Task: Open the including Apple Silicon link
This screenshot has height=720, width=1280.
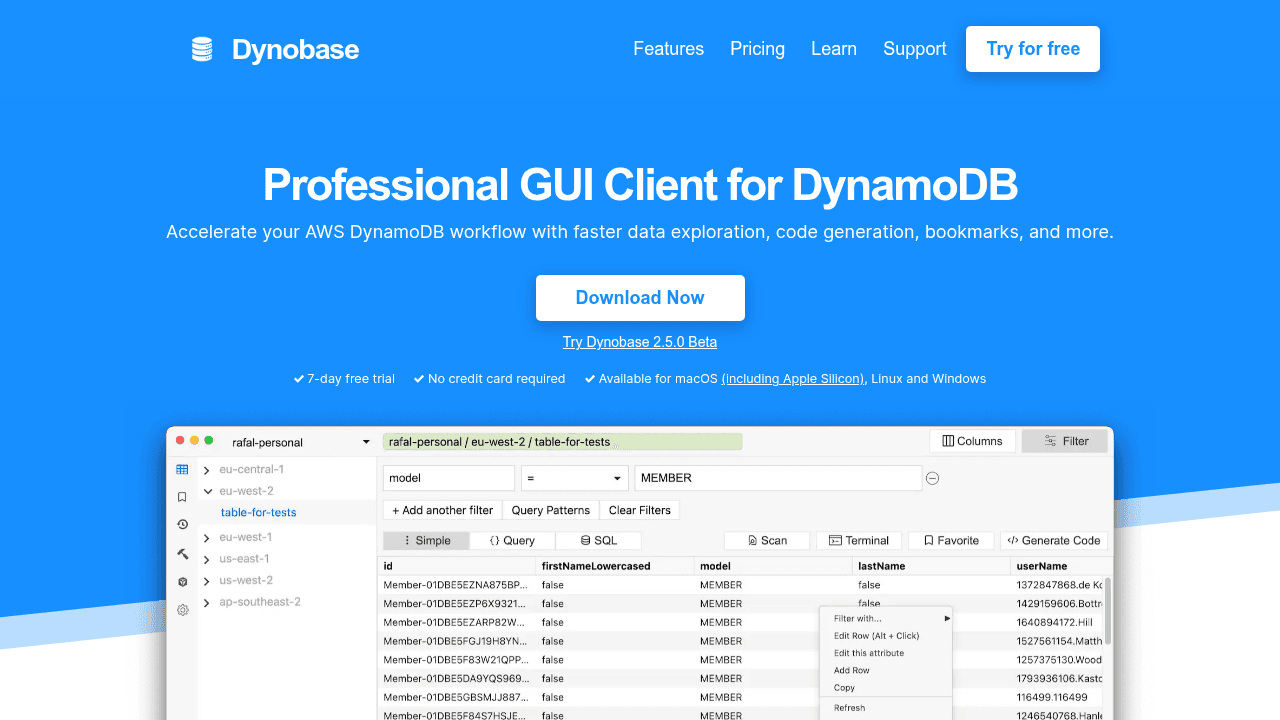Action: pyautogui.click(x=794, y=379)
